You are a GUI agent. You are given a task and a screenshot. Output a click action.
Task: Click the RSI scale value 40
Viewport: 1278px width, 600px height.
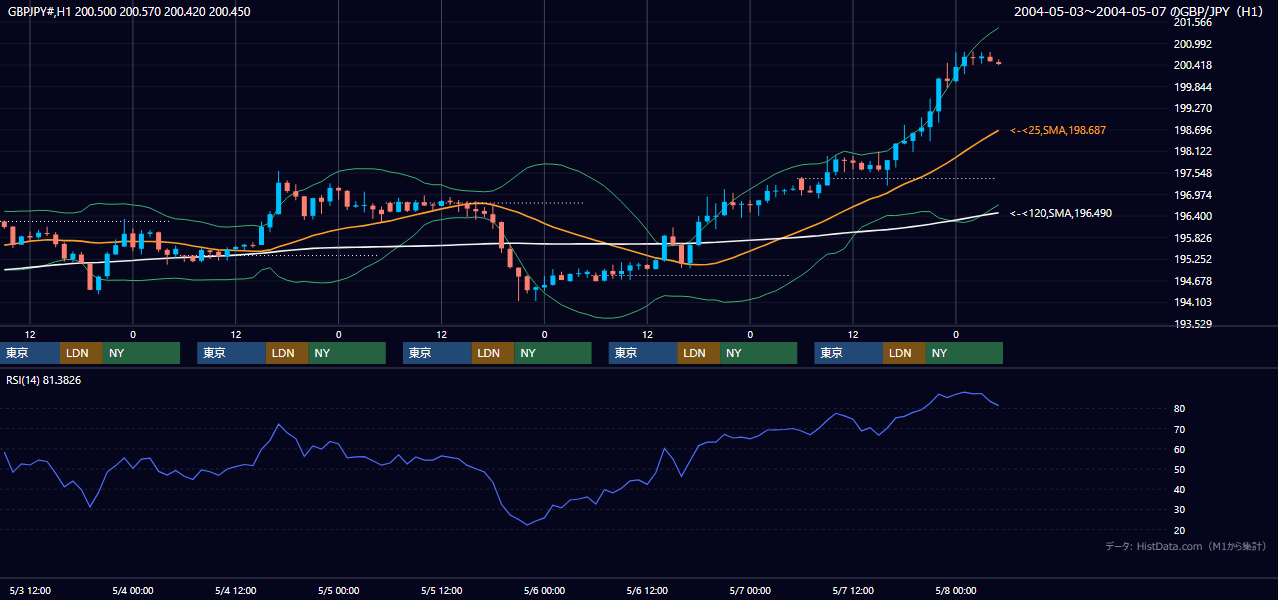coord(1180,489)
